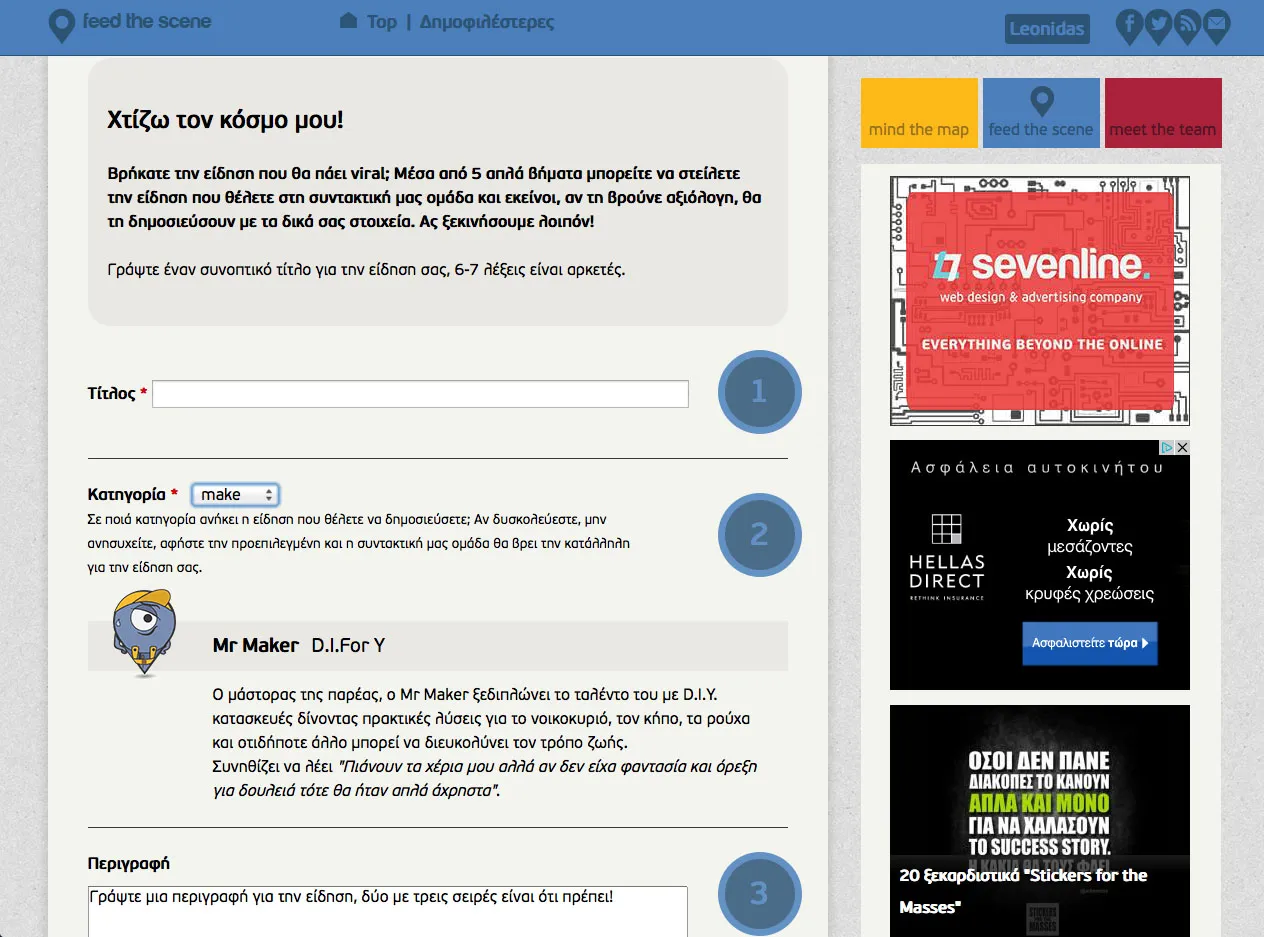Close the Hellas Direct ad
Image resolution: width=1264 pixels, height=937 pixels.
(1182, 448)
